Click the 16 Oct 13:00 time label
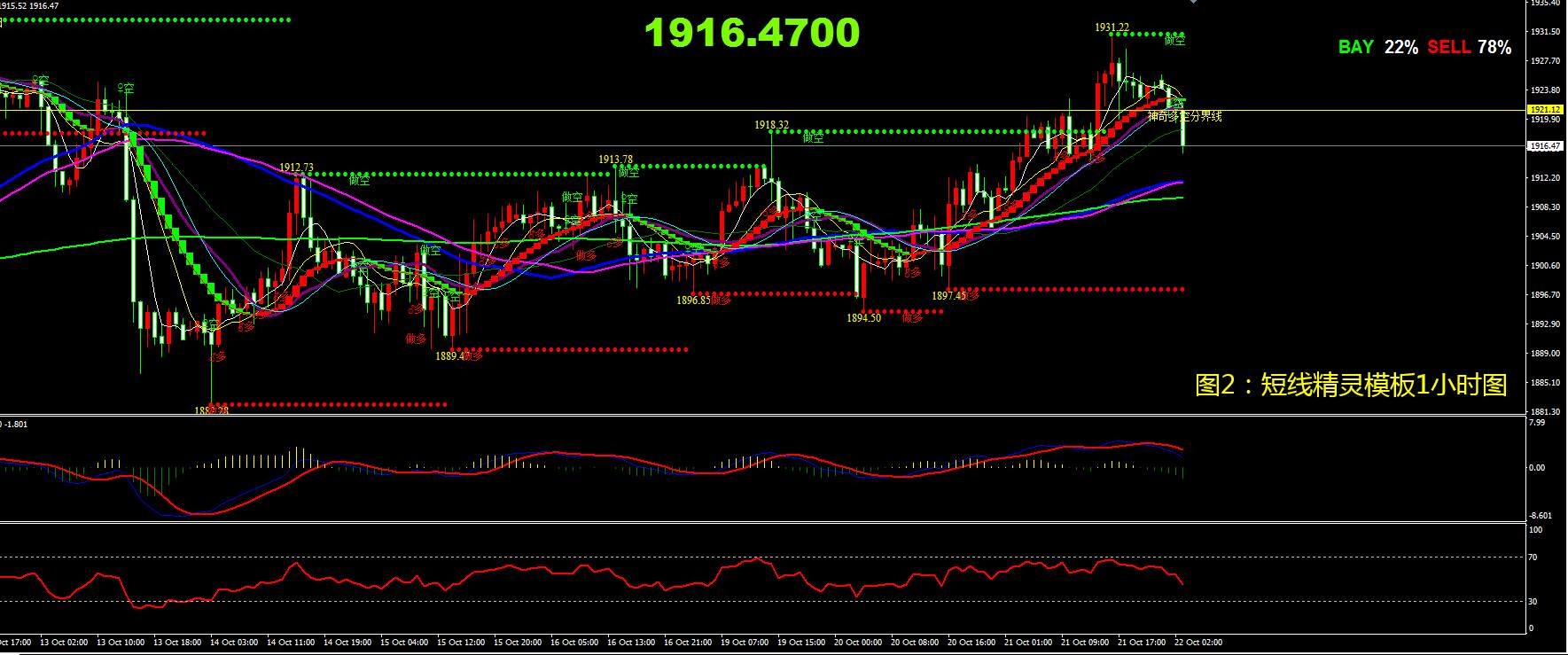 click(x=631, y=643)
